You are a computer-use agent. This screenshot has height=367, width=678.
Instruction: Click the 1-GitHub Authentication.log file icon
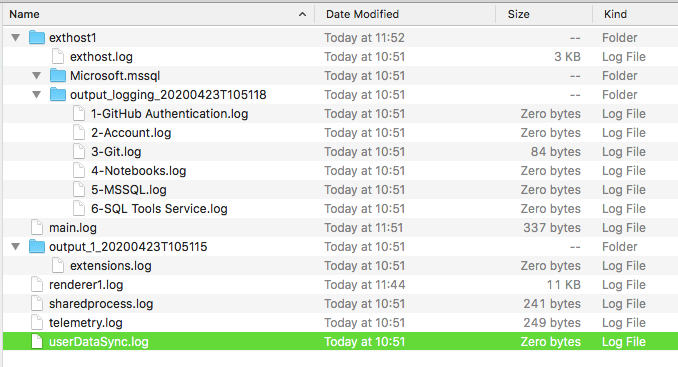point(79,114)
